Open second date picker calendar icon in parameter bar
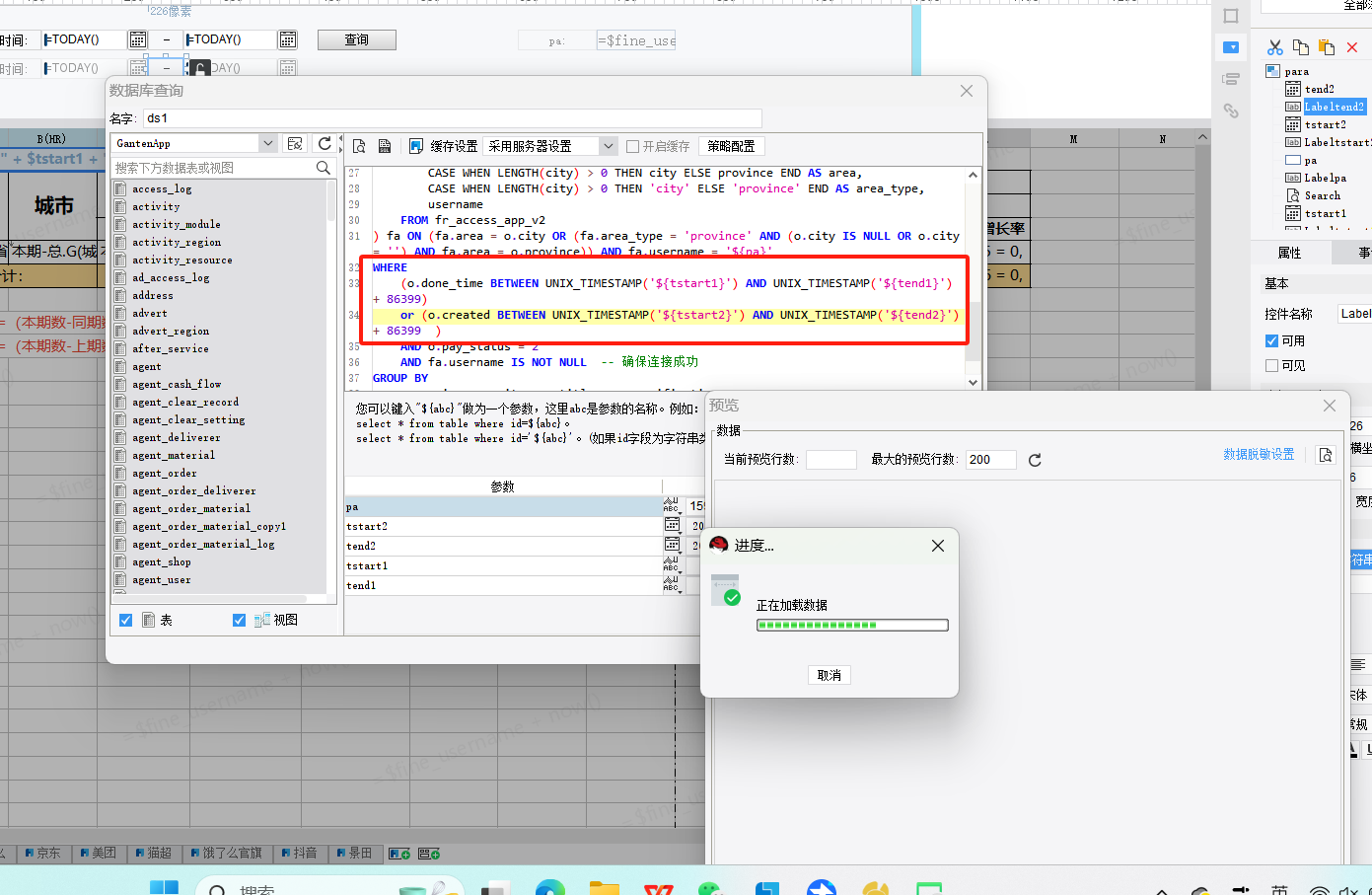The image size is (1372, 895). pyautogui.click(x=288, y=39)
